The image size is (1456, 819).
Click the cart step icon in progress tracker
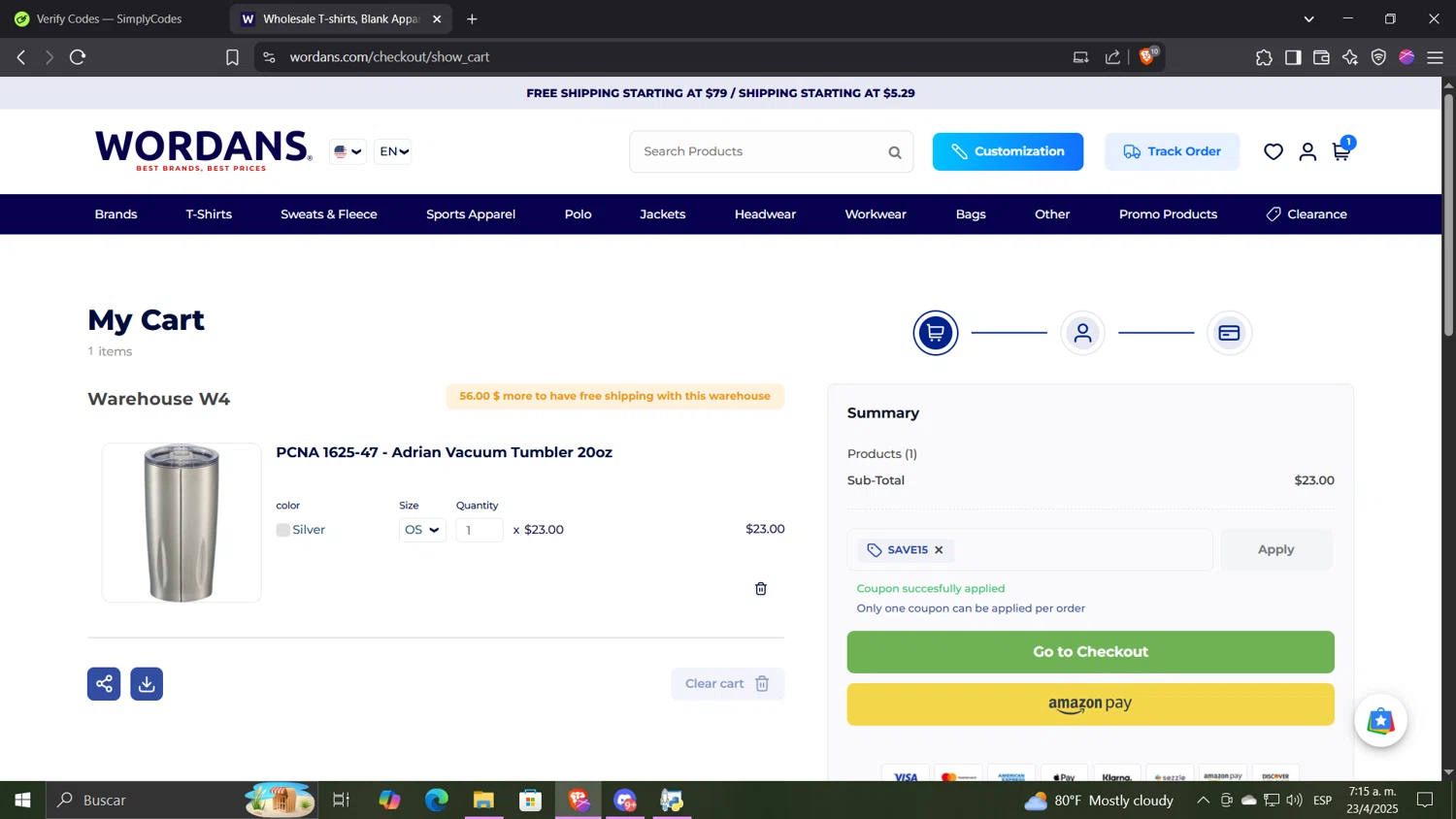(936, 333)
